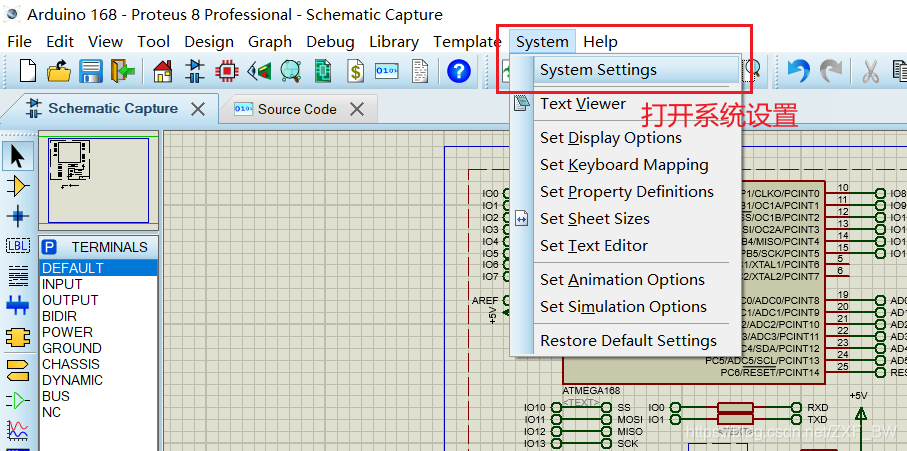This screenshot has height=451, width=907.
Task: Open the View menu
Action: [x=105, y=42]
